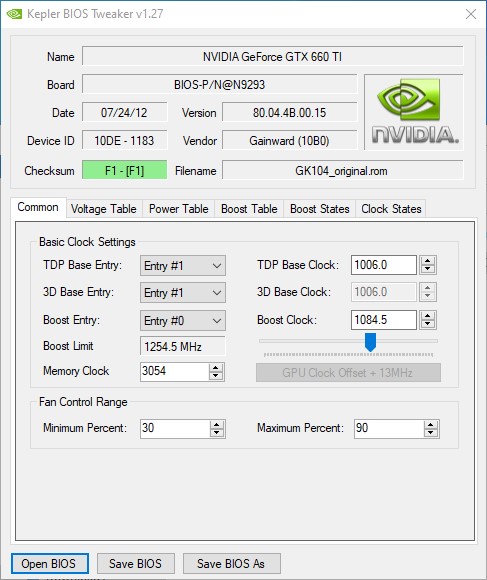Click the disabled 3D Base Clock field

384,292
